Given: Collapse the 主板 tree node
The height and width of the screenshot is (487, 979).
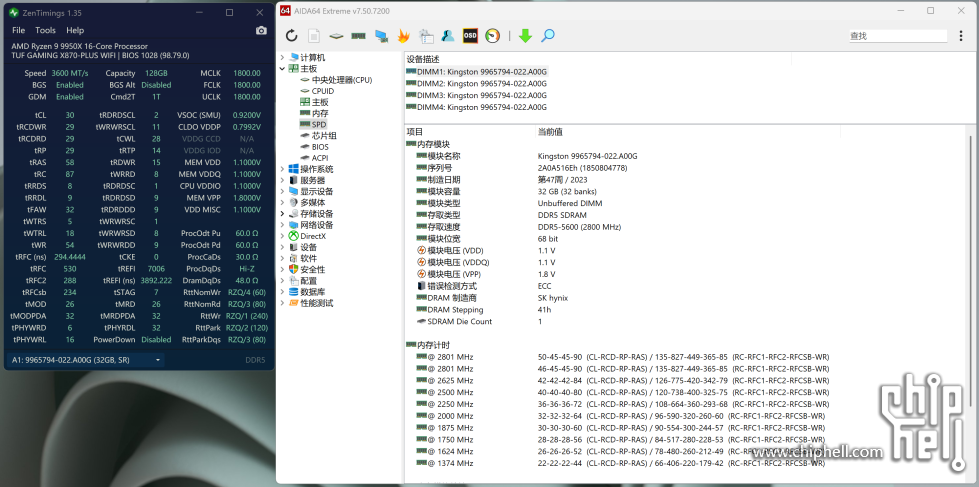Looking at the screenshot, I should (x=283, y=69).
